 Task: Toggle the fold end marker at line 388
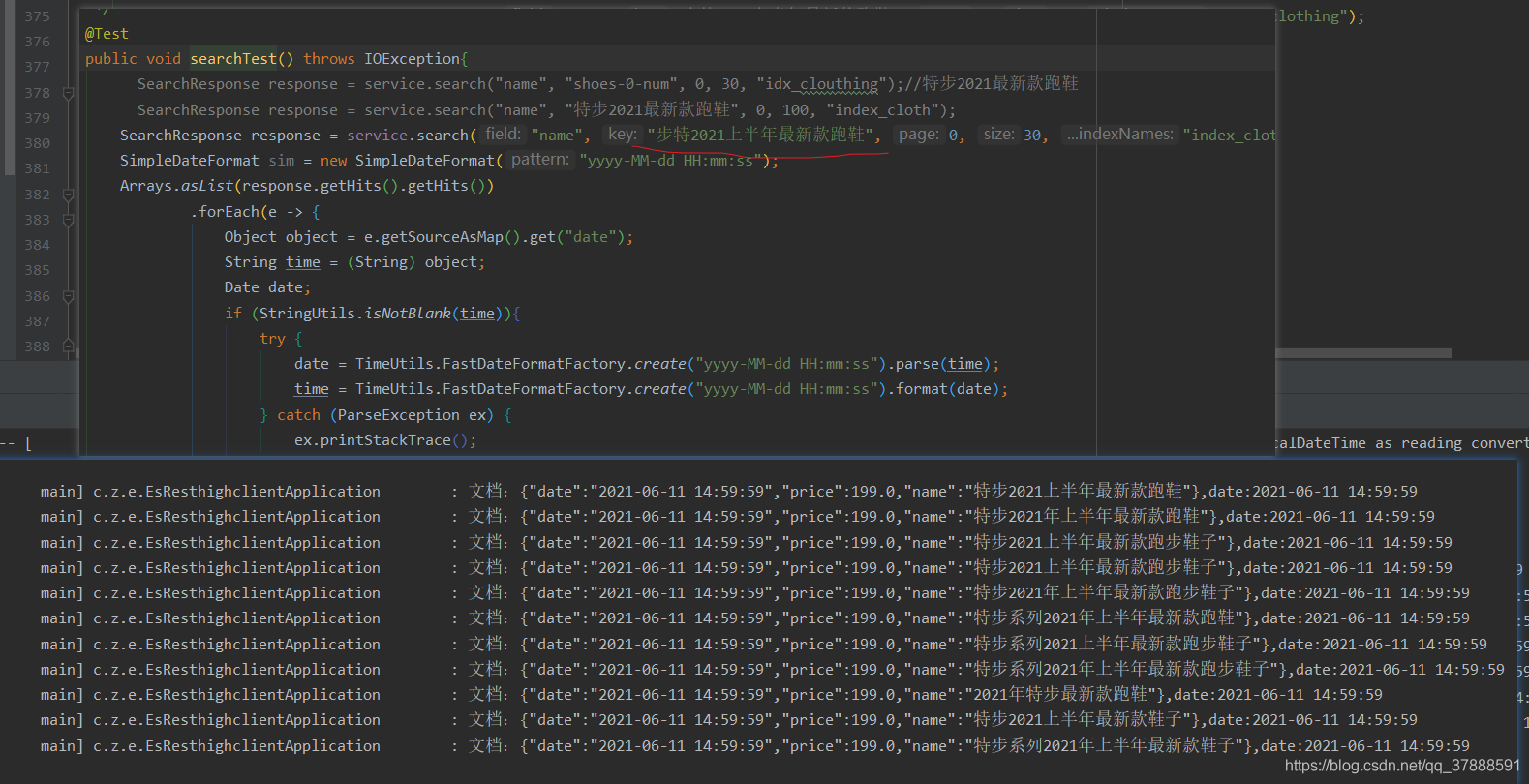click(x=68, y=346)
